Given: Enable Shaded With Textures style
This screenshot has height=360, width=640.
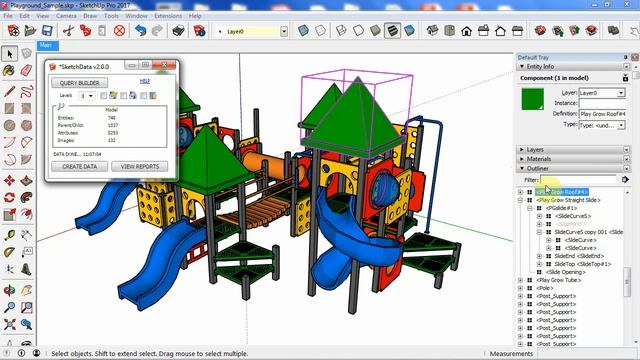Looking at the screenshot, I should (392, 31).
